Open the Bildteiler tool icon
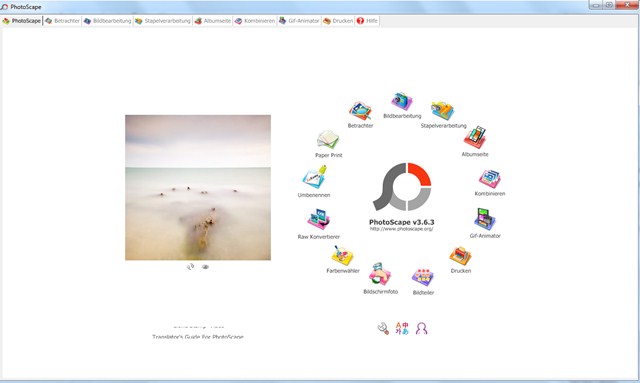Screen dimensions: 640x383 (423, 278)
